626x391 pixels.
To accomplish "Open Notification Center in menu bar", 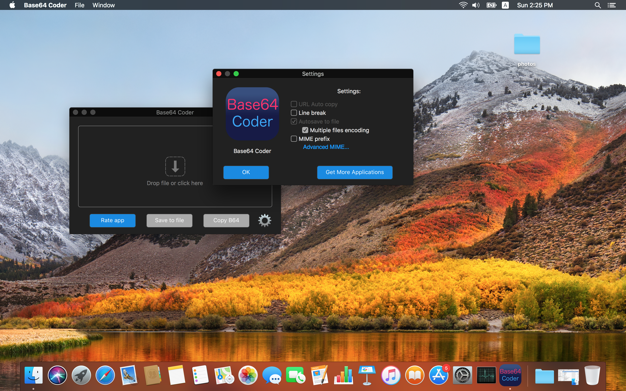I will coord(612,5).
